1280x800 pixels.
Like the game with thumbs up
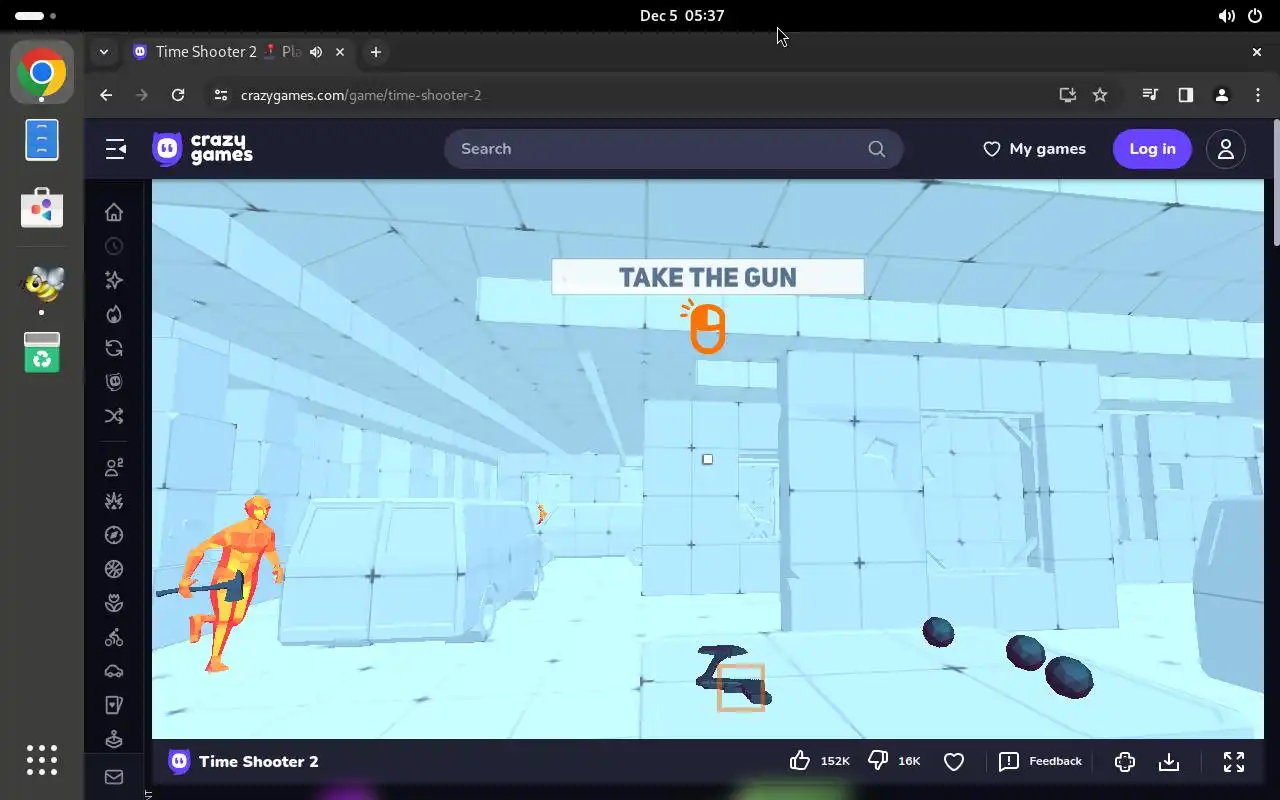[x=800, y=761]
